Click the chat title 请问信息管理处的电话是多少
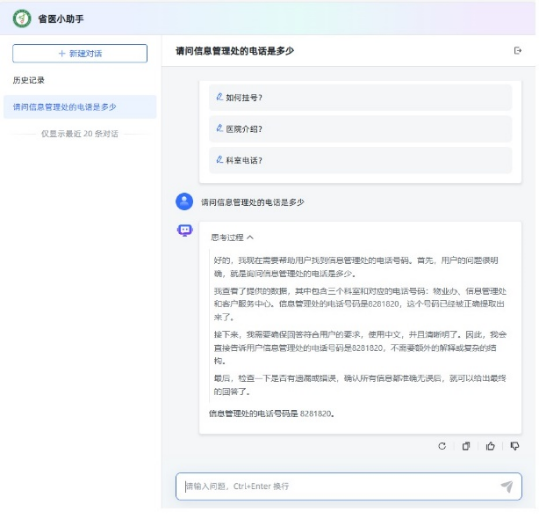 [x=235, y=51]
